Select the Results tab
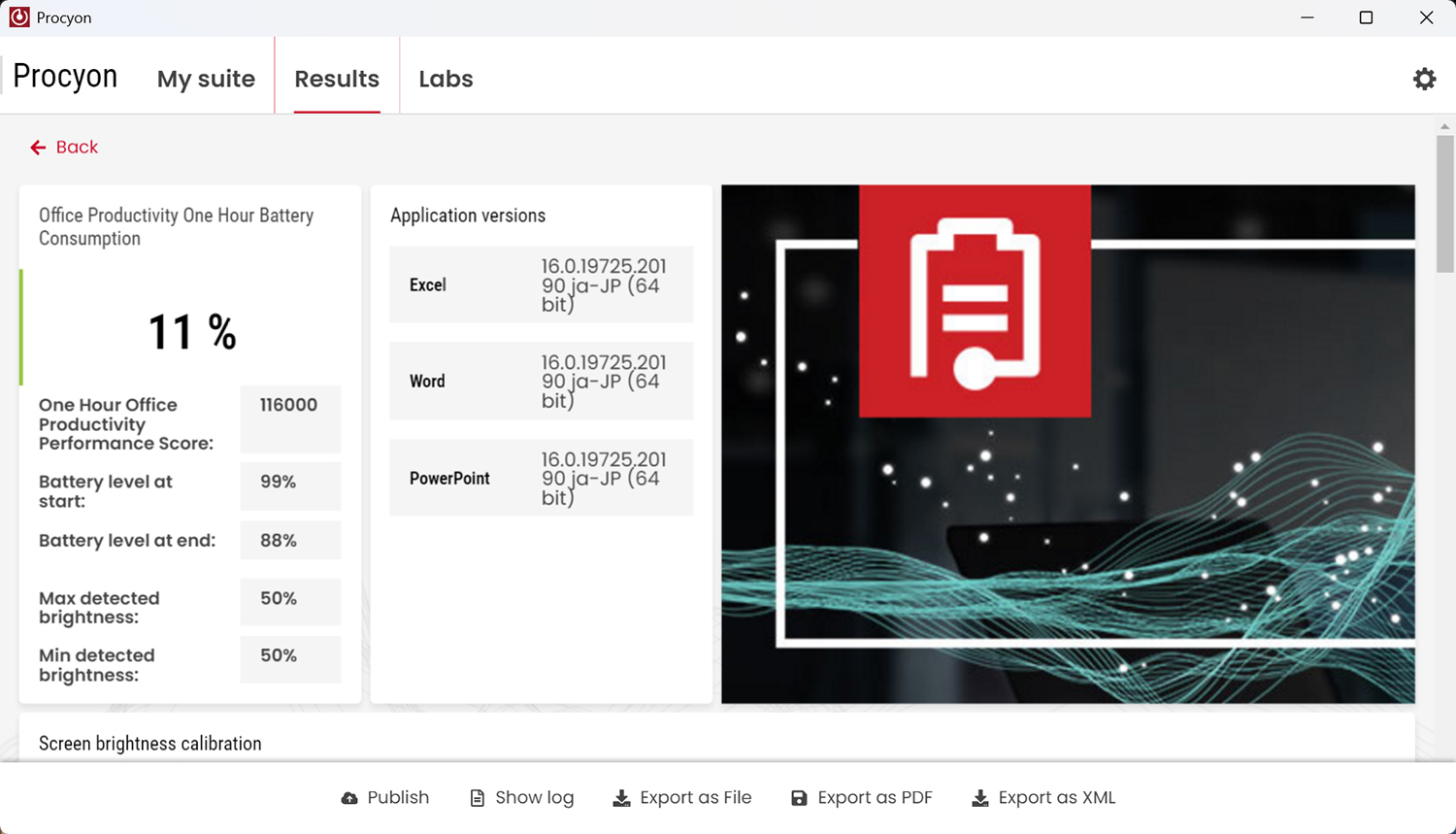Image resolution: width=1456 pixels, height=834 pixels. tap(337, 79)
